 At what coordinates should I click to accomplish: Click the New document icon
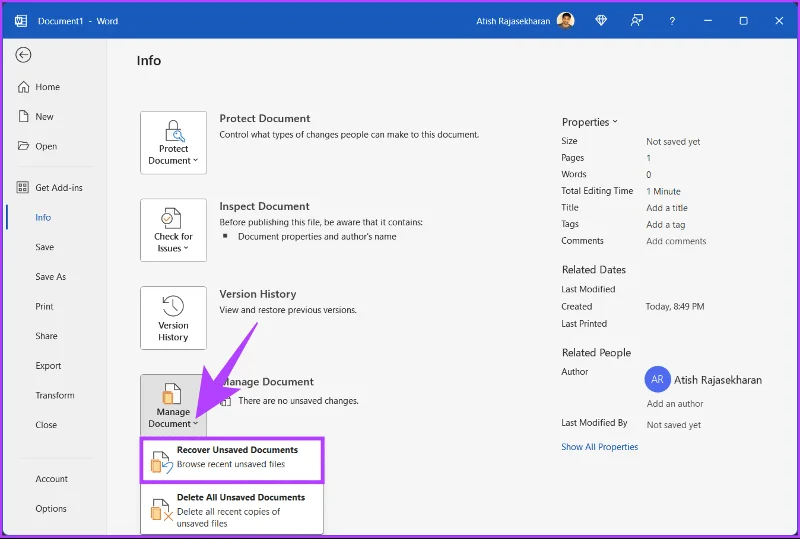[x=23, y=116]
